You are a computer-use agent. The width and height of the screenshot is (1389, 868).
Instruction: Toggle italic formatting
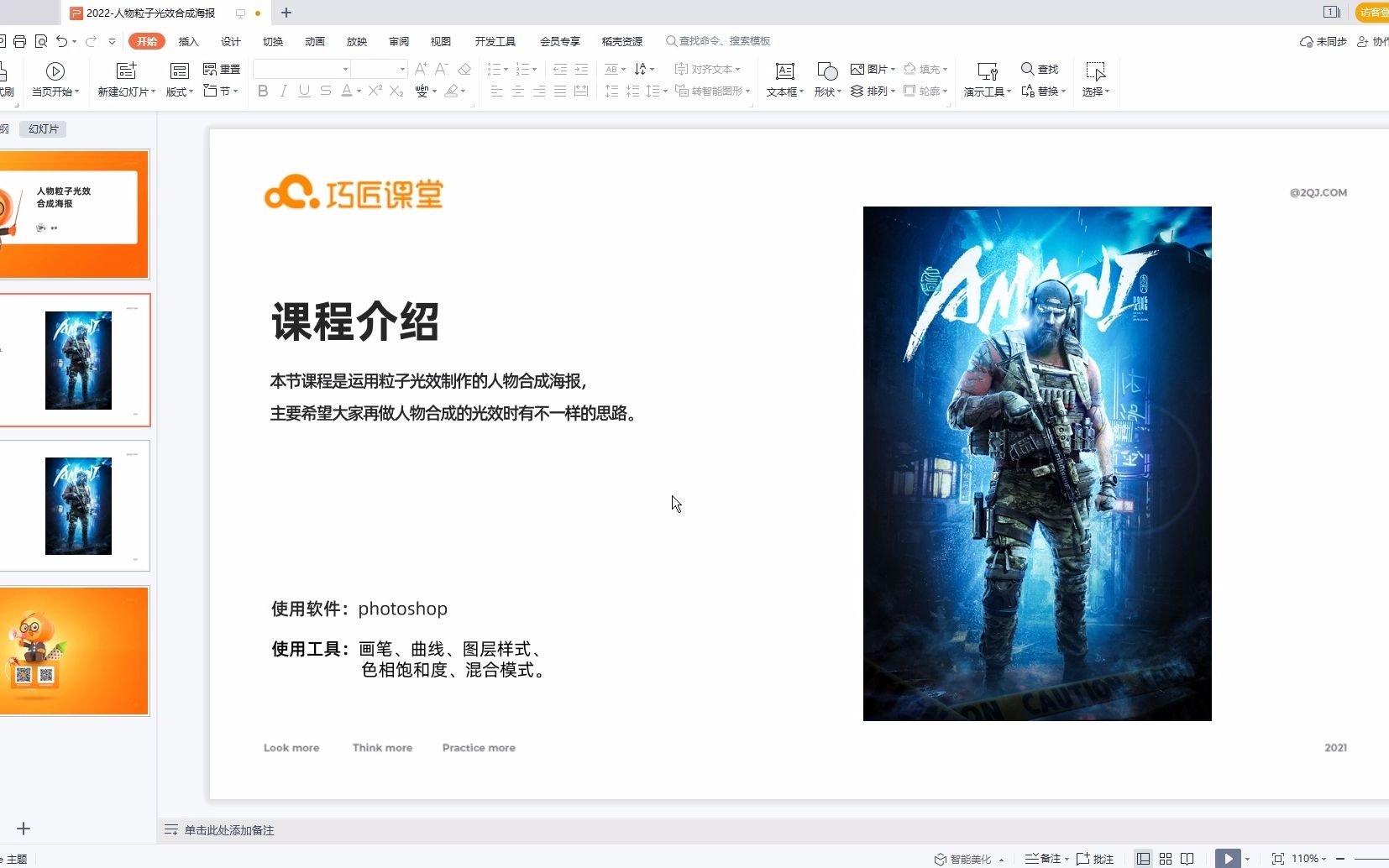(284, 91)
